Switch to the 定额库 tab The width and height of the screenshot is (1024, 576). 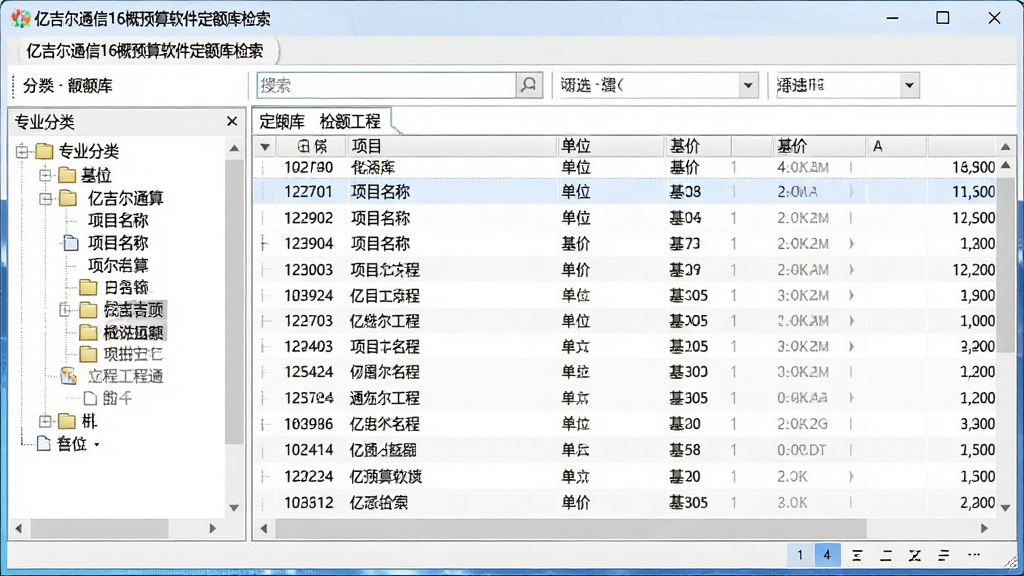pyautogui.click(x=282, y=121)
